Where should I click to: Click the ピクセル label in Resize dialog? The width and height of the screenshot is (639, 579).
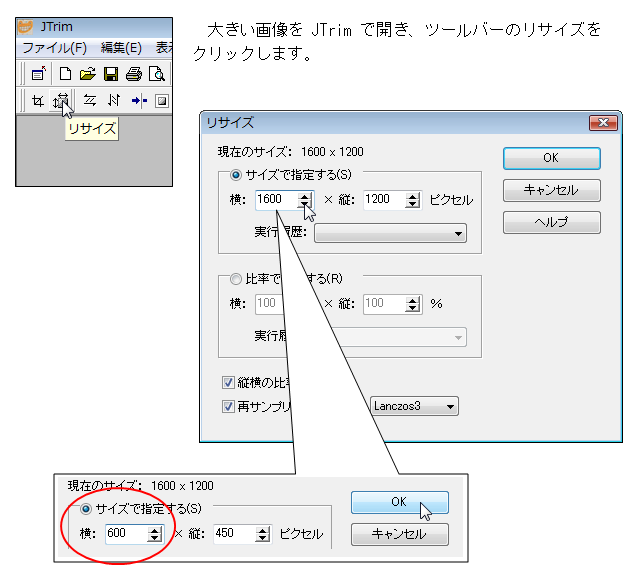click(451, 200)
